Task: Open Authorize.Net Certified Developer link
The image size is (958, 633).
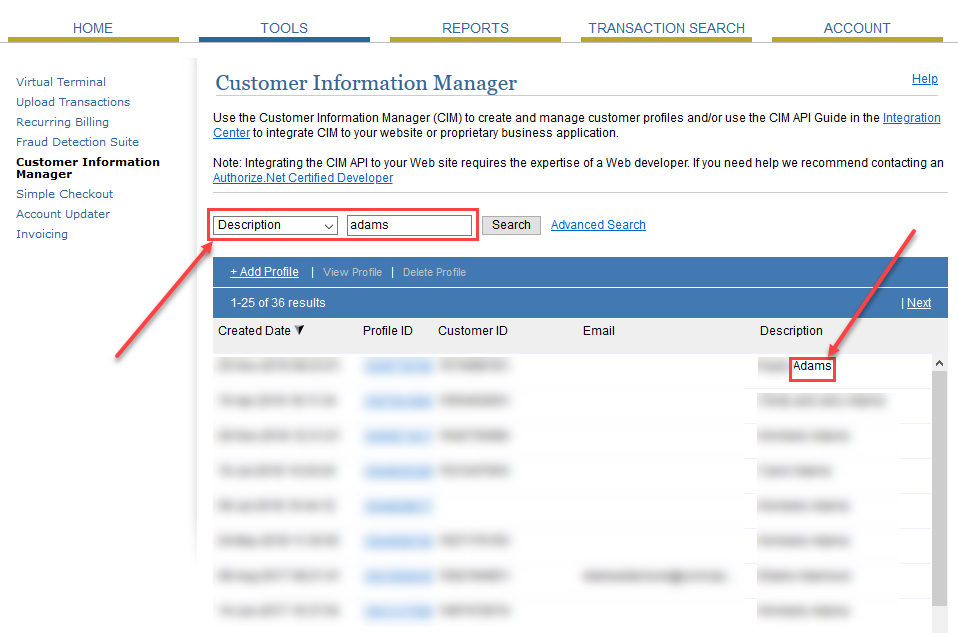Action: 303,178
